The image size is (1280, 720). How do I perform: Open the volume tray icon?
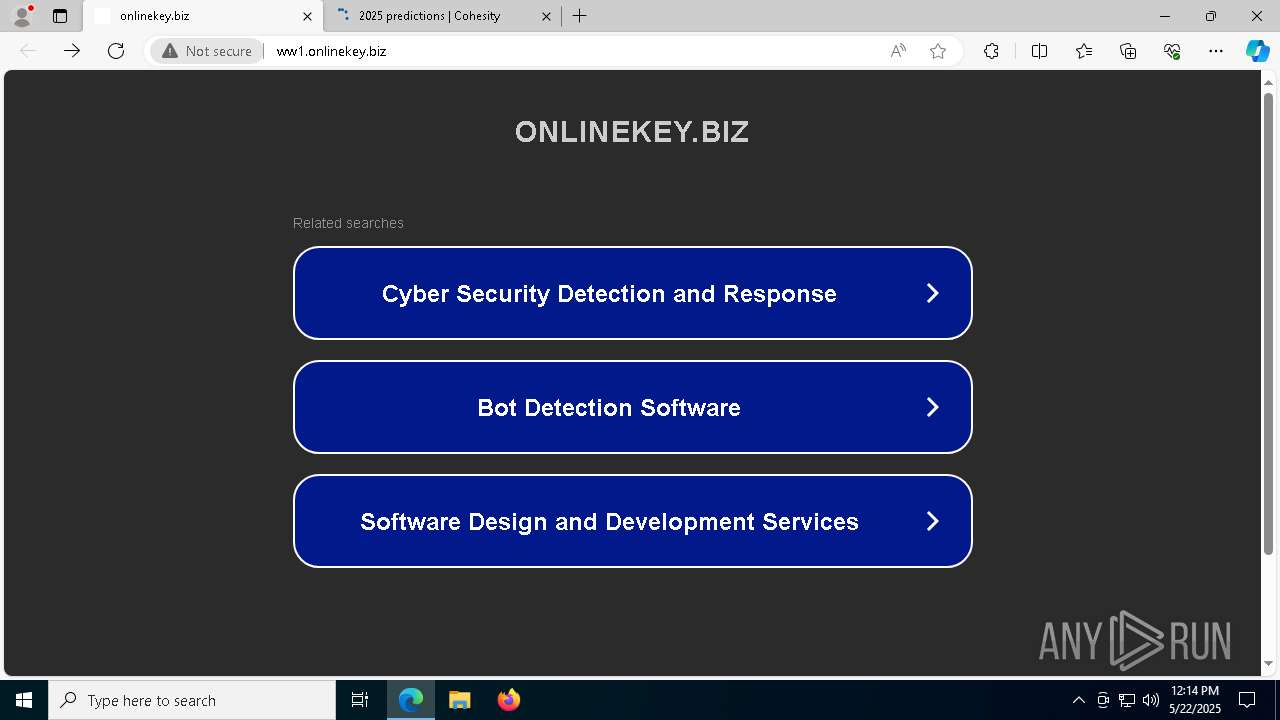pyautogui.click(x=1151, y=700)
